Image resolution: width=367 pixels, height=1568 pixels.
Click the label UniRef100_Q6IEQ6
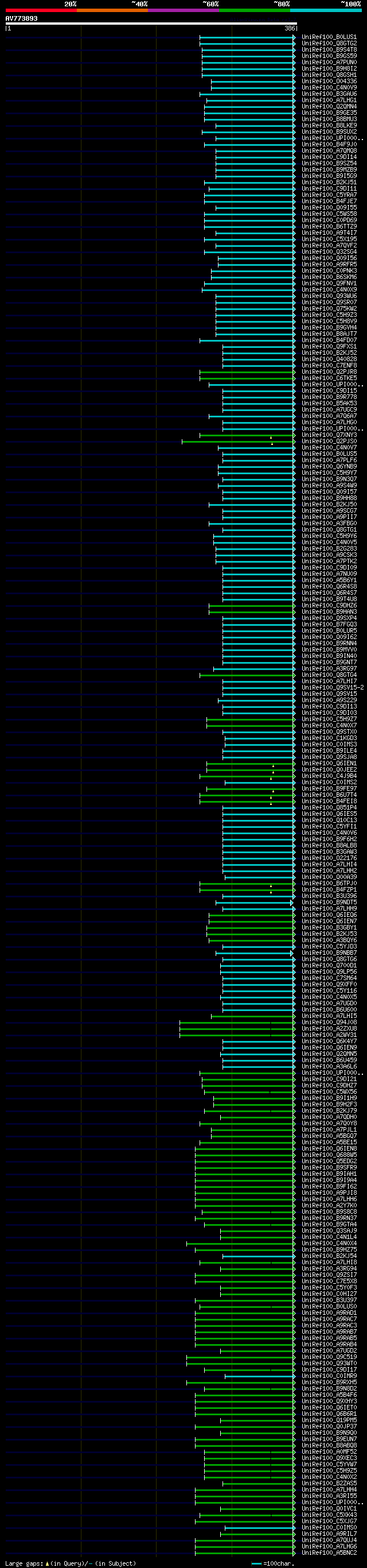(329, 915)
